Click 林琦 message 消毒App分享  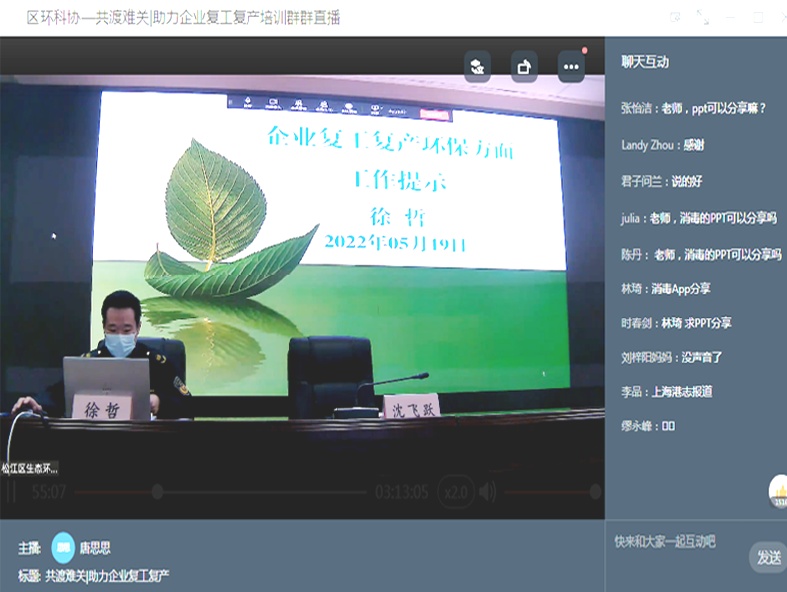(x=666, y=289)
